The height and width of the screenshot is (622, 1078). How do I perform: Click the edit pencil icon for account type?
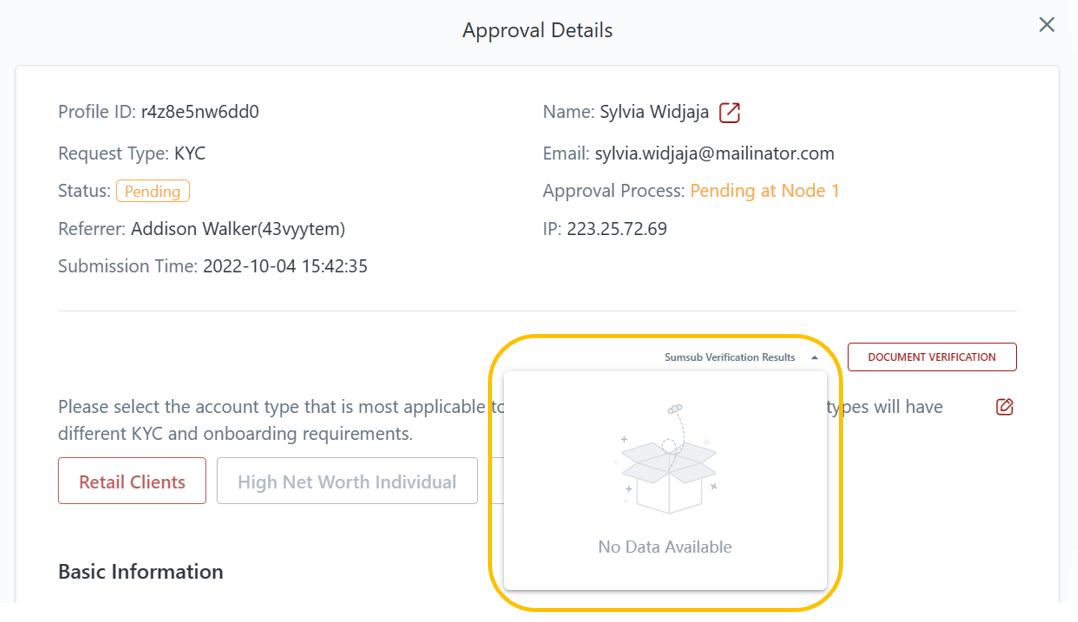[1005, 407]
